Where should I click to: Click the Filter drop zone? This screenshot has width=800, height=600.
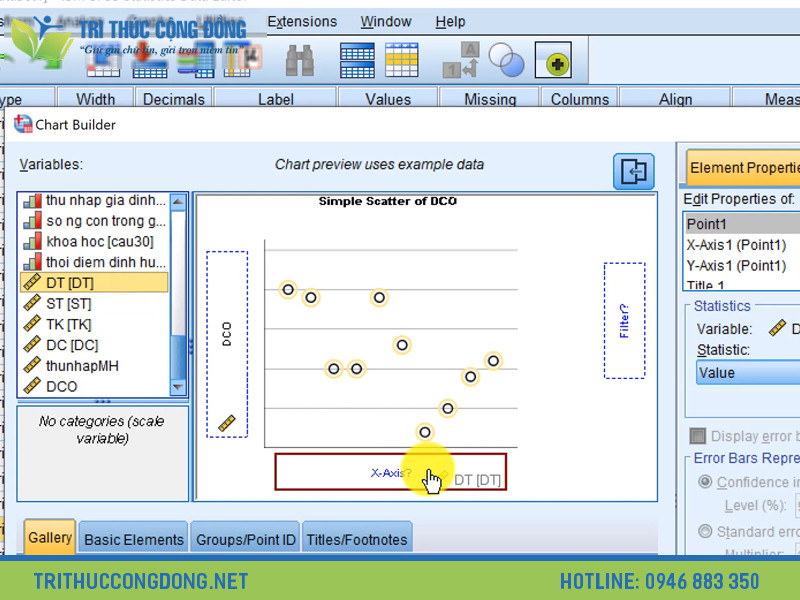click(624, 320)
